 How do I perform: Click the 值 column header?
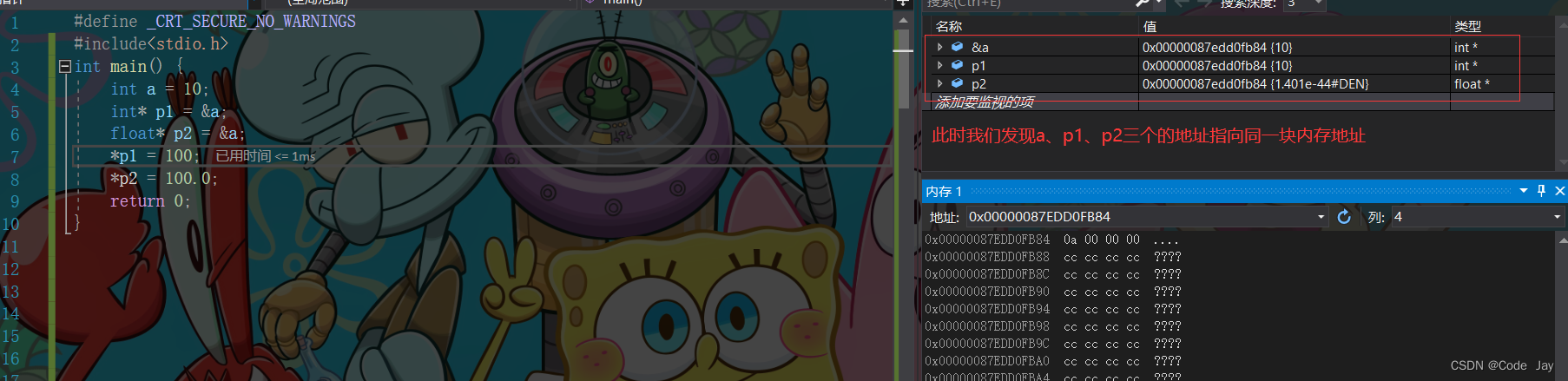(x=1295, y=26)
